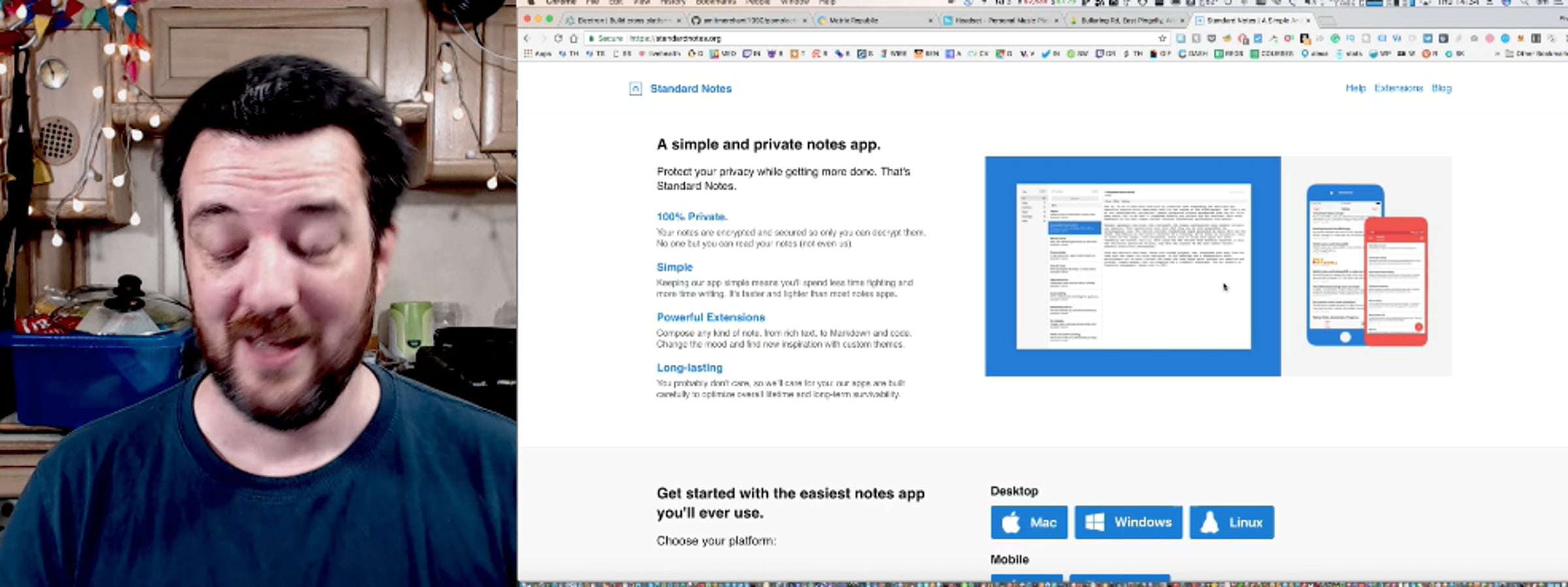Go back using the browser back arrow

tap(527, 39)
